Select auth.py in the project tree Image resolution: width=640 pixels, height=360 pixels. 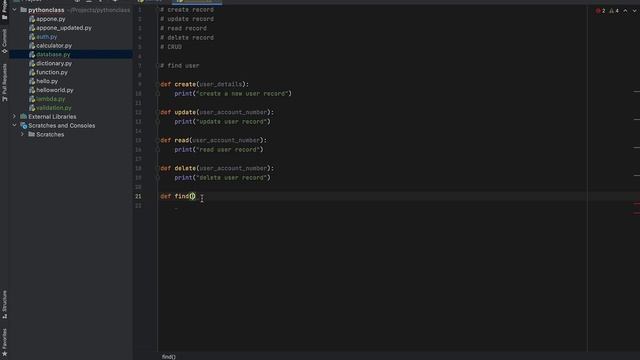tap(47, 37)
